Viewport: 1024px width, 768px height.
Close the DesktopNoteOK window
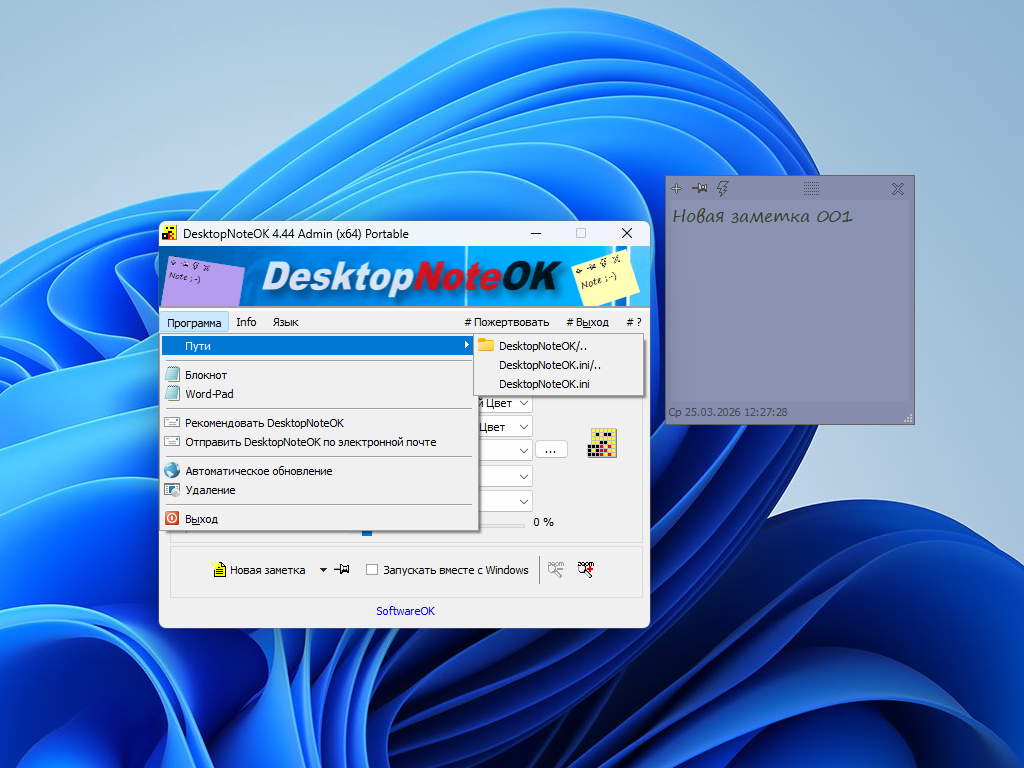tap(627, 233)
